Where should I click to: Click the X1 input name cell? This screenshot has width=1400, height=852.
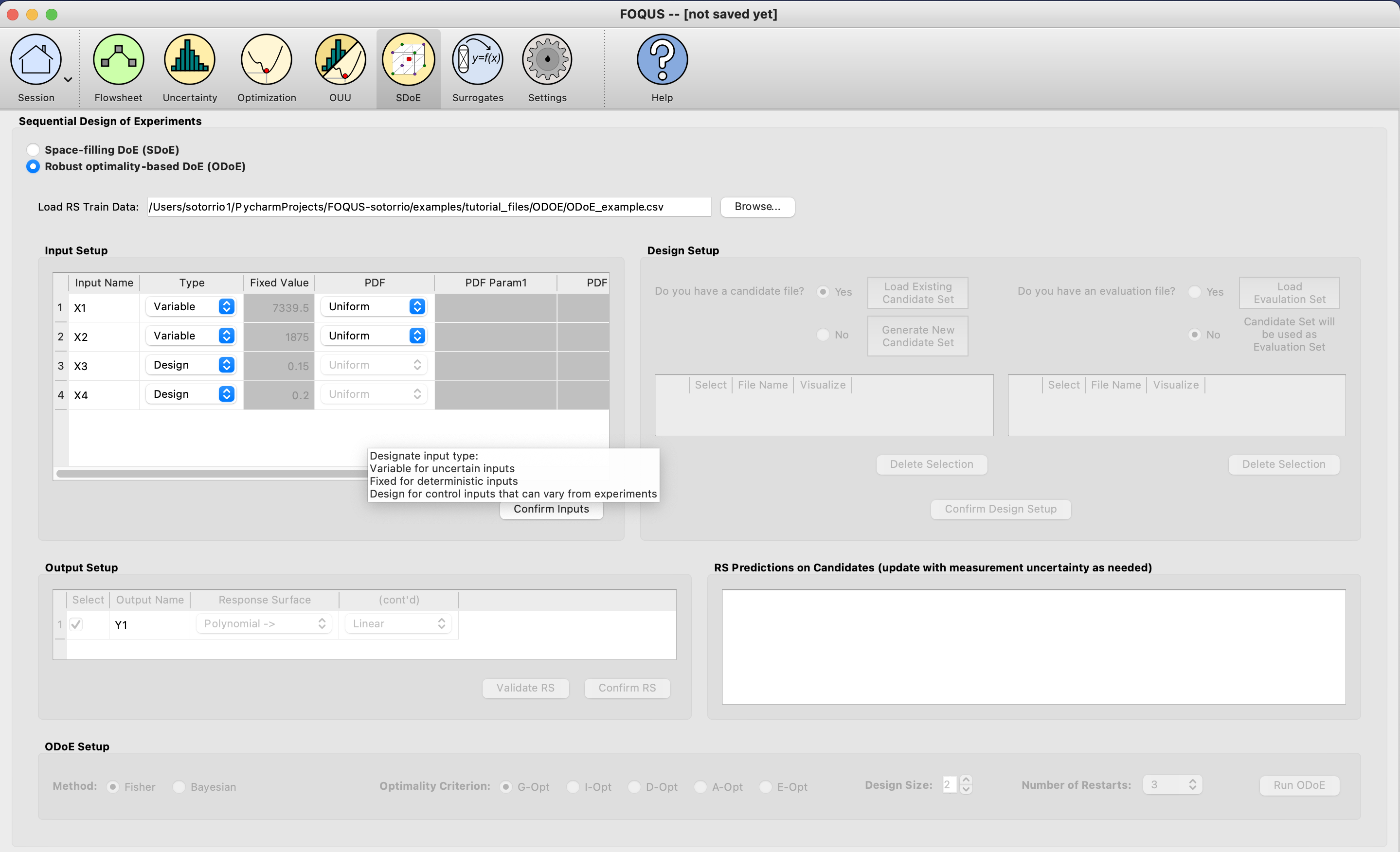(104, 308)
